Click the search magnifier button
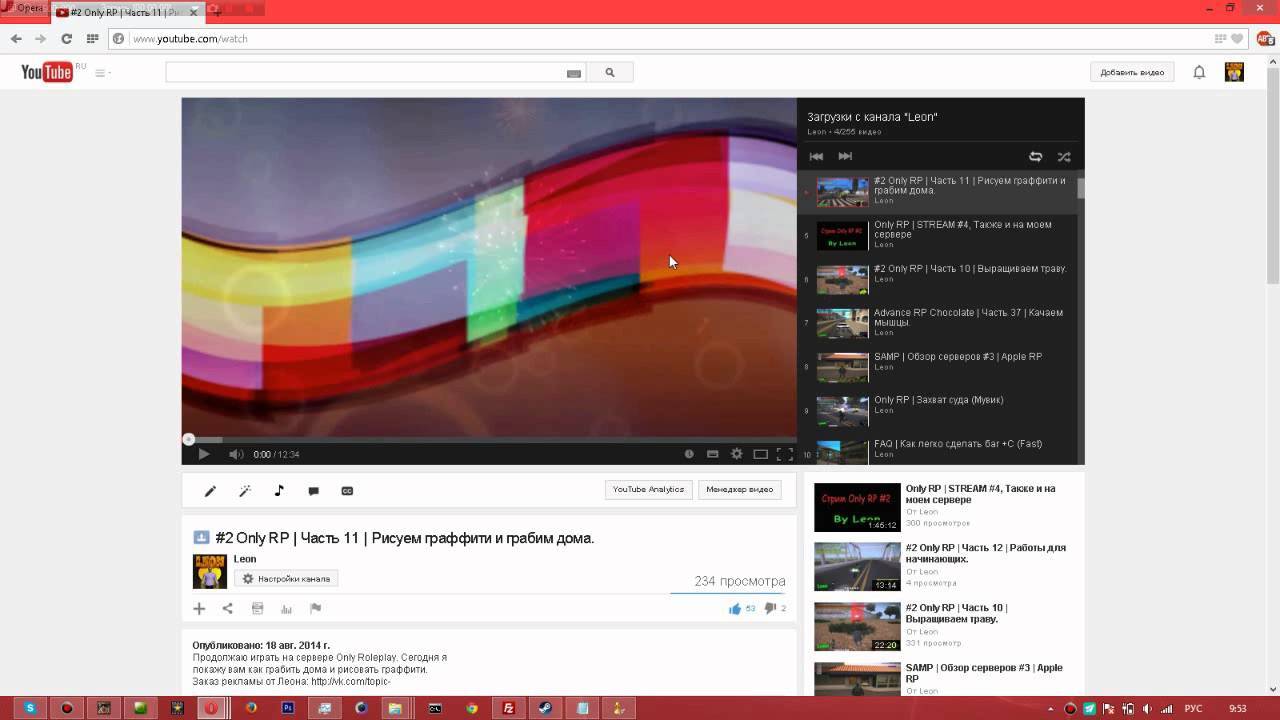 coord(610,72)
